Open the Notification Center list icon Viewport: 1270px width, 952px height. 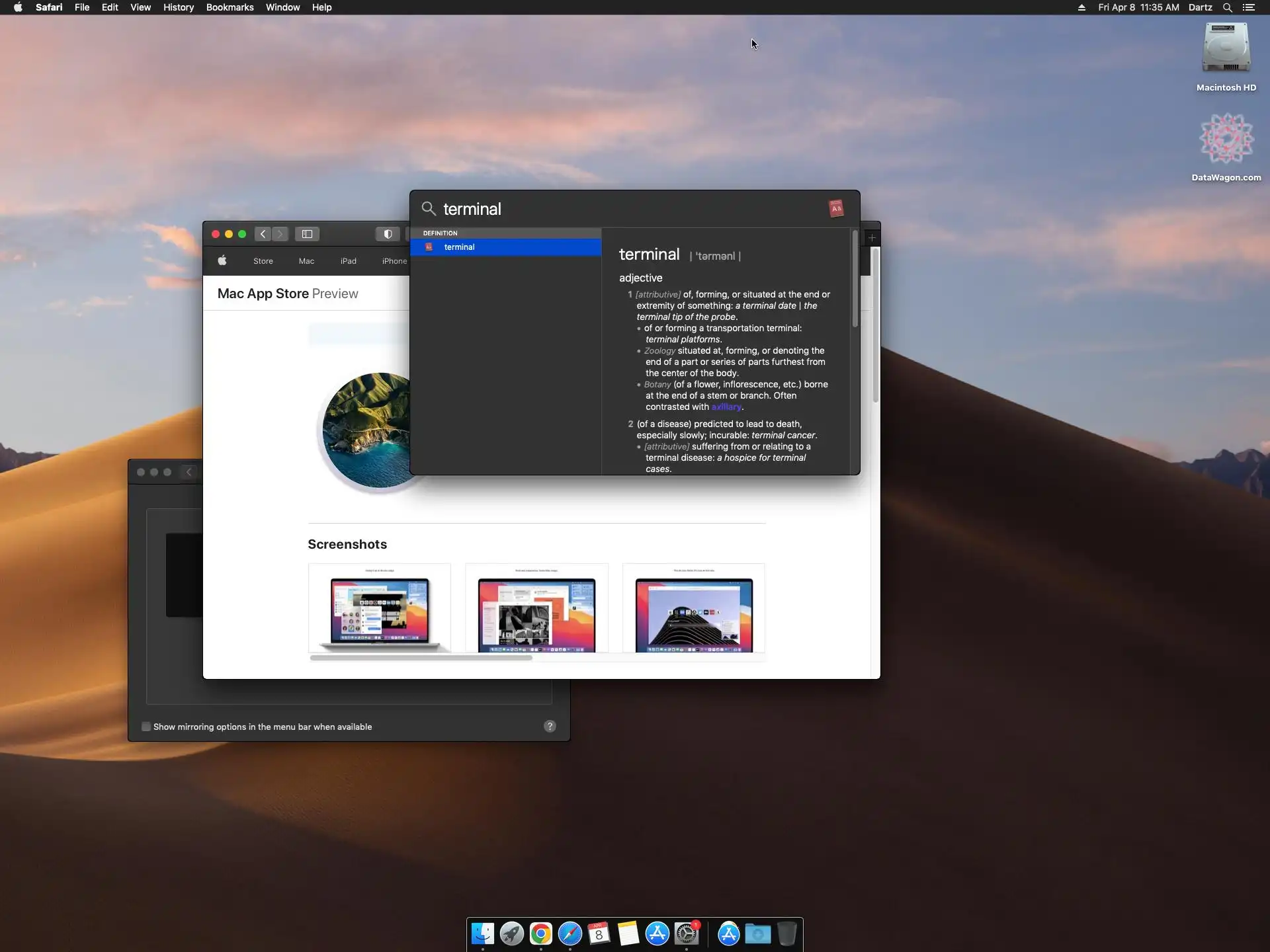1249,7
